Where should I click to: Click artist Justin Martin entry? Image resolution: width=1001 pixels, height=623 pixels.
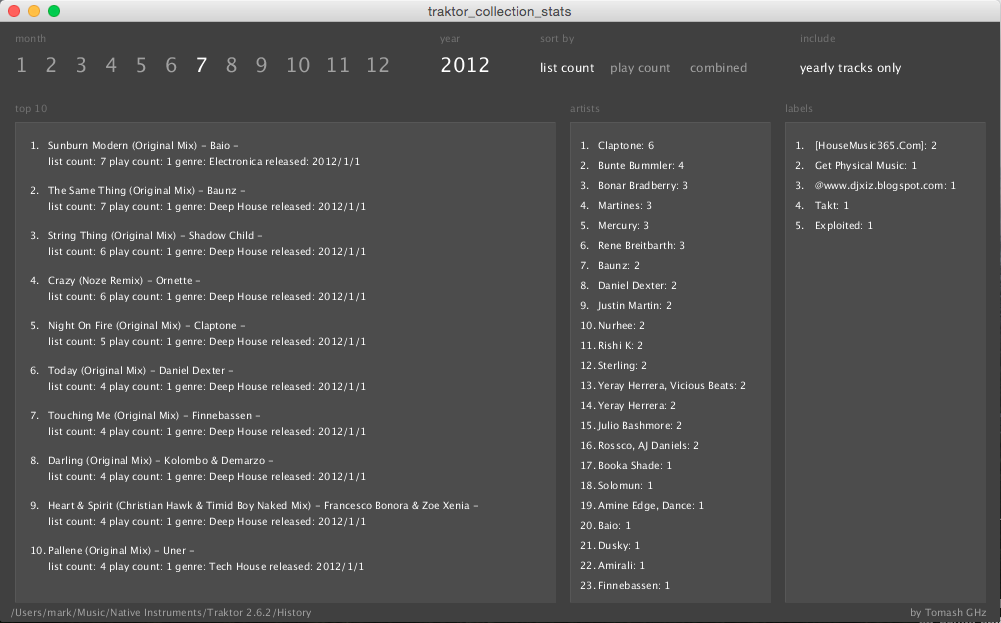tap(634, 306)
